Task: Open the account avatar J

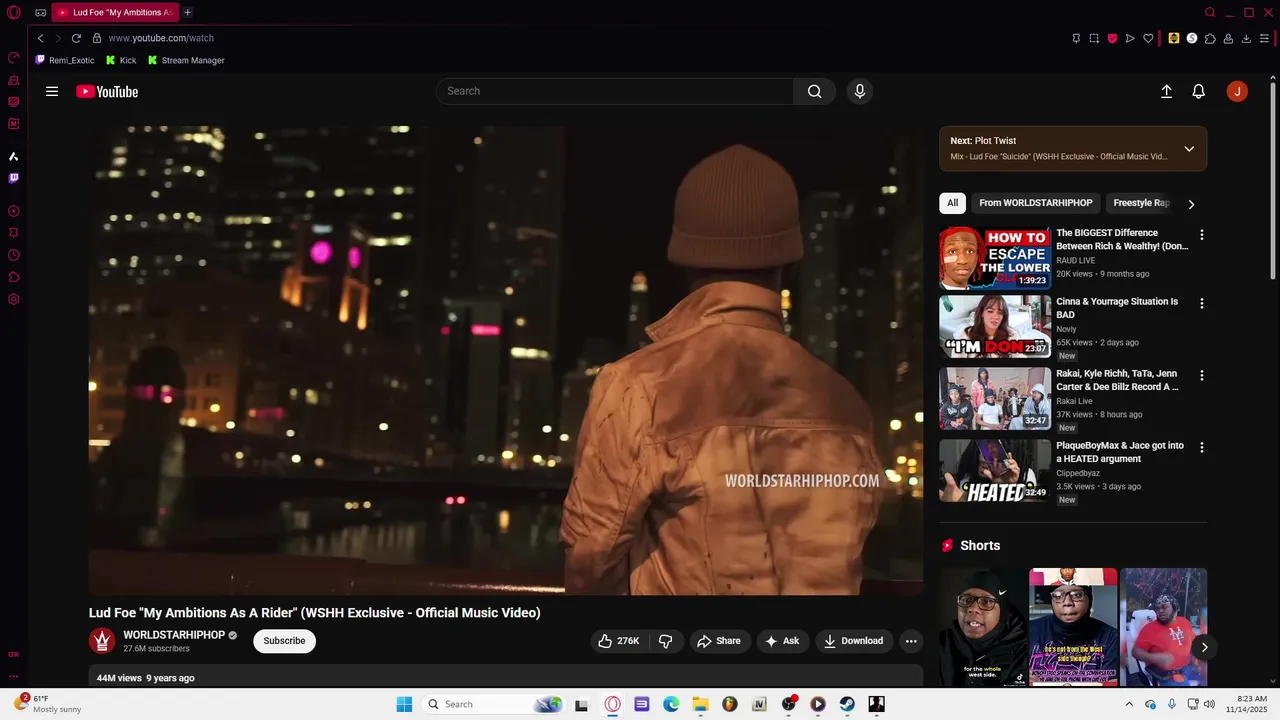Action: pyautogui.click(x=1237, y=91)
